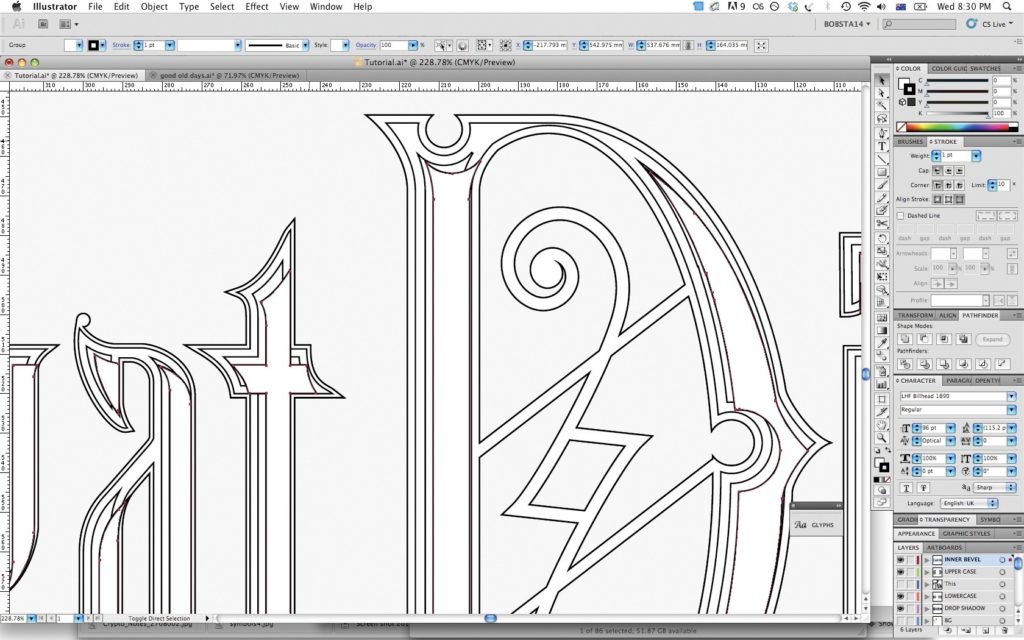Hide the UPPER CASE layer
The height and width of the screenshot is (640, 1024).
point(901,572)
